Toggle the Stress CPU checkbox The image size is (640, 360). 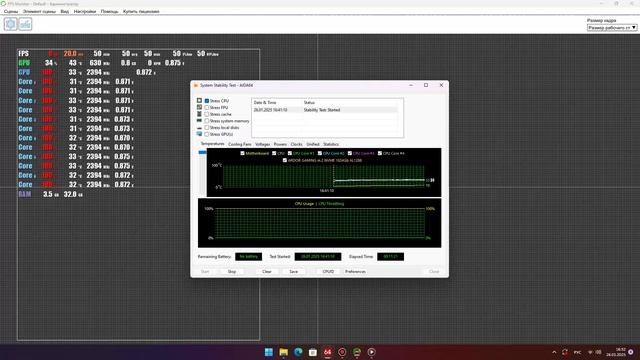click(207, 100)
